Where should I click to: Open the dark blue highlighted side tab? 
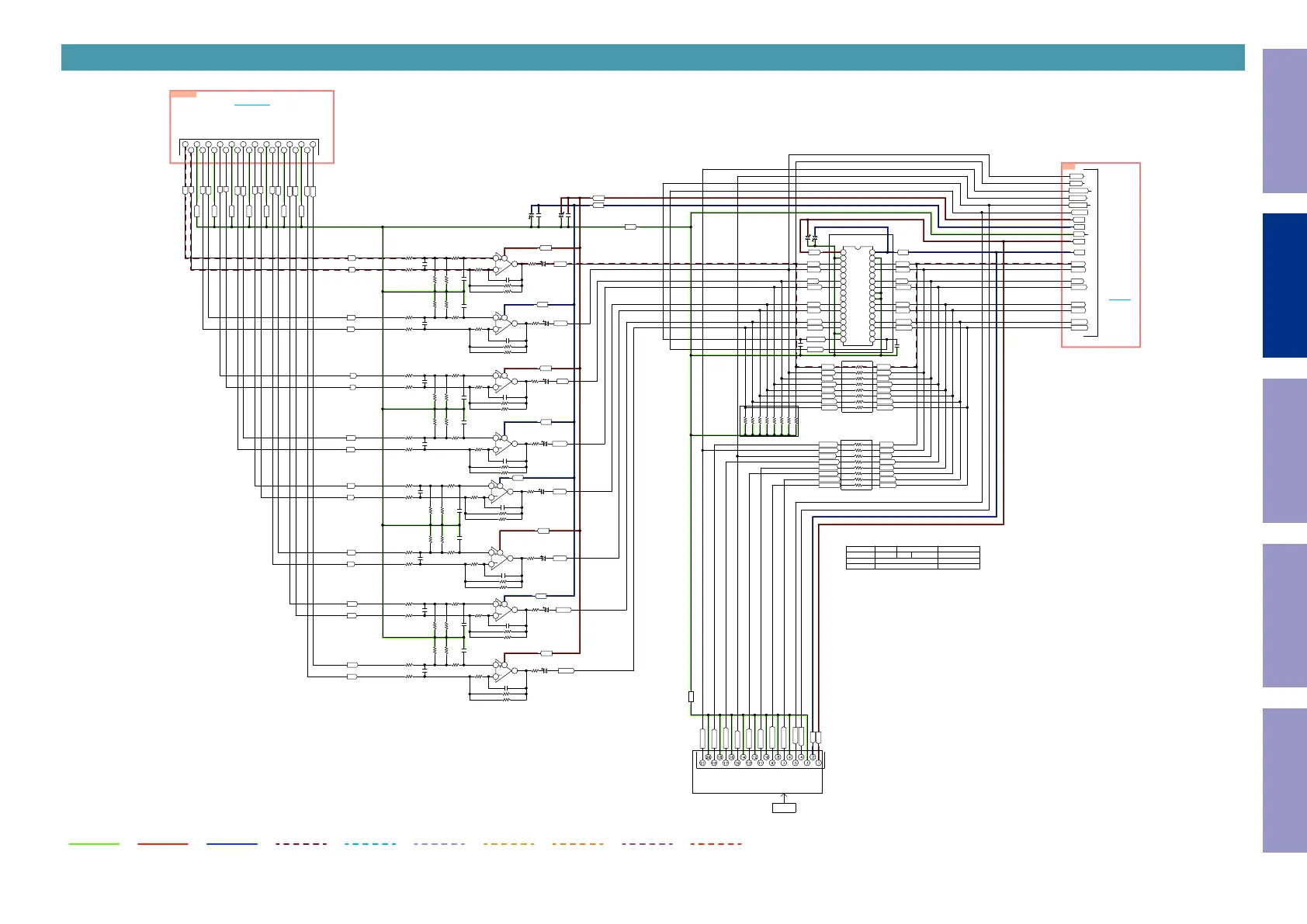tap(1284, 286)
